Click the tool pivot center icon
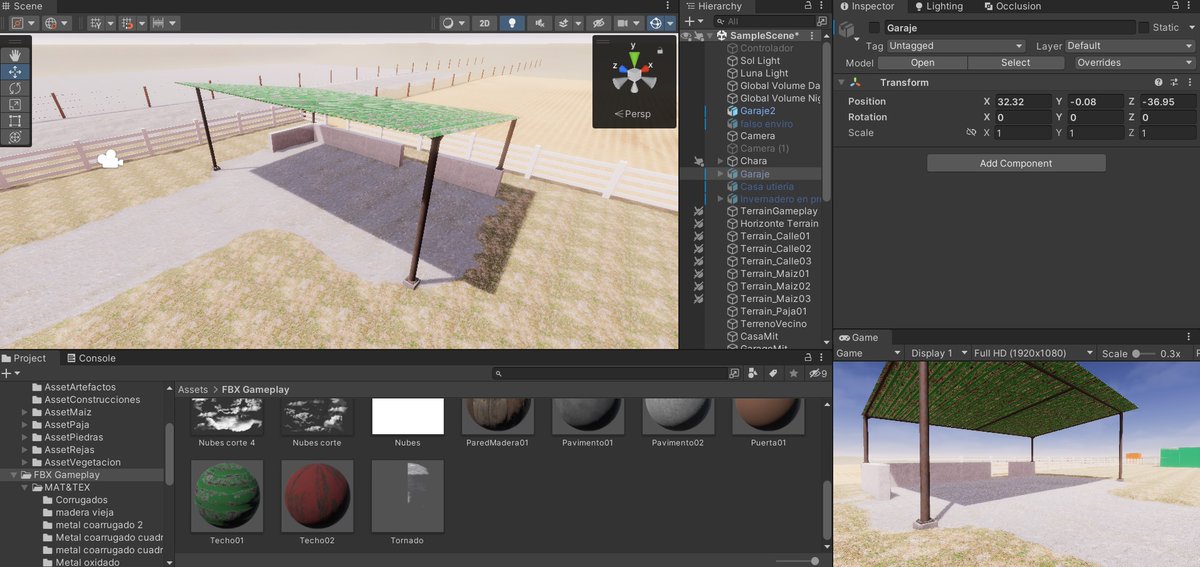This screenshot has width=1200, height=567. [x=17, y=23]
